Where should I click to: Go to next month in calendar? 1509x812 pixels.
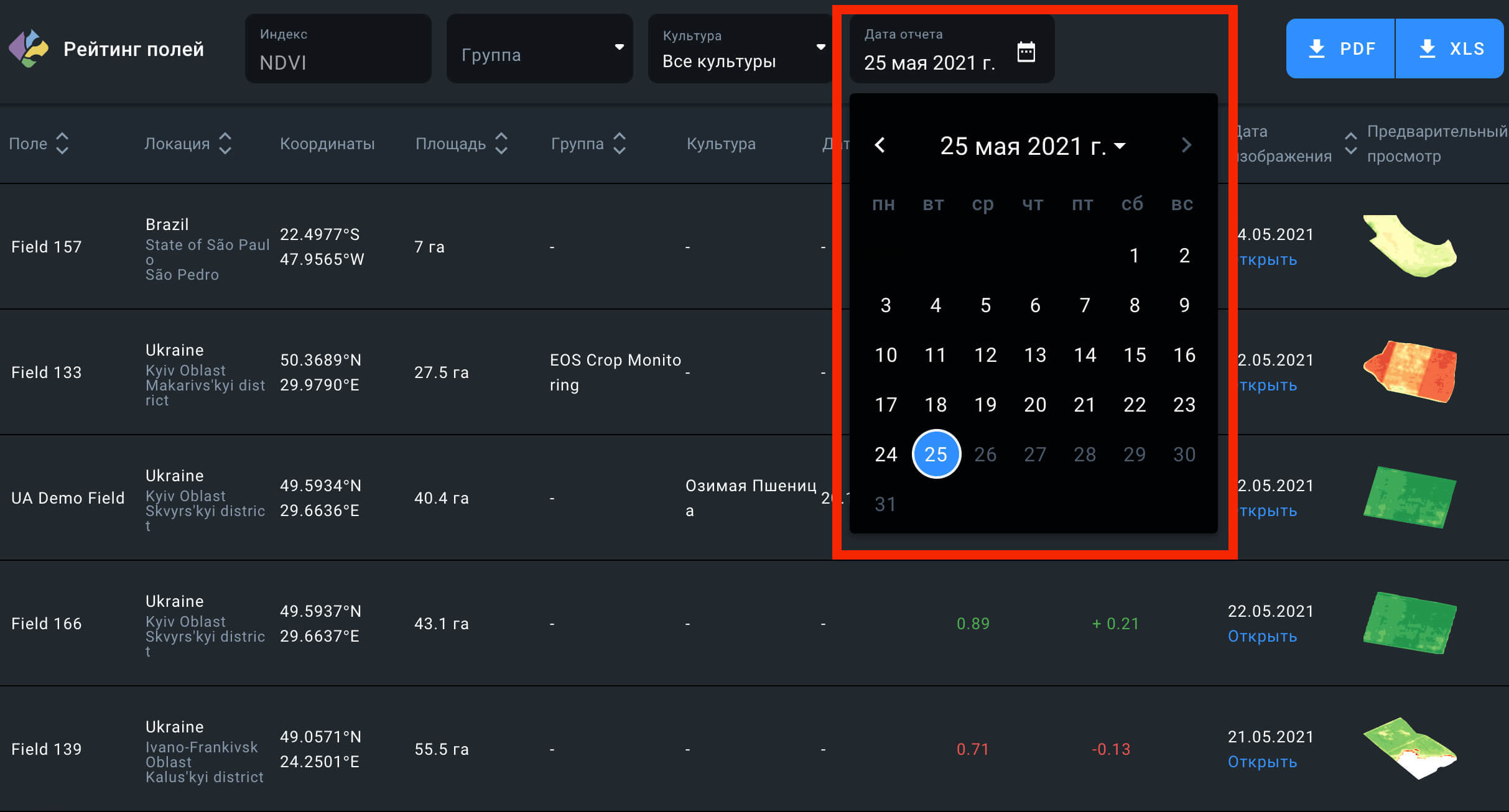point(1186,145)
